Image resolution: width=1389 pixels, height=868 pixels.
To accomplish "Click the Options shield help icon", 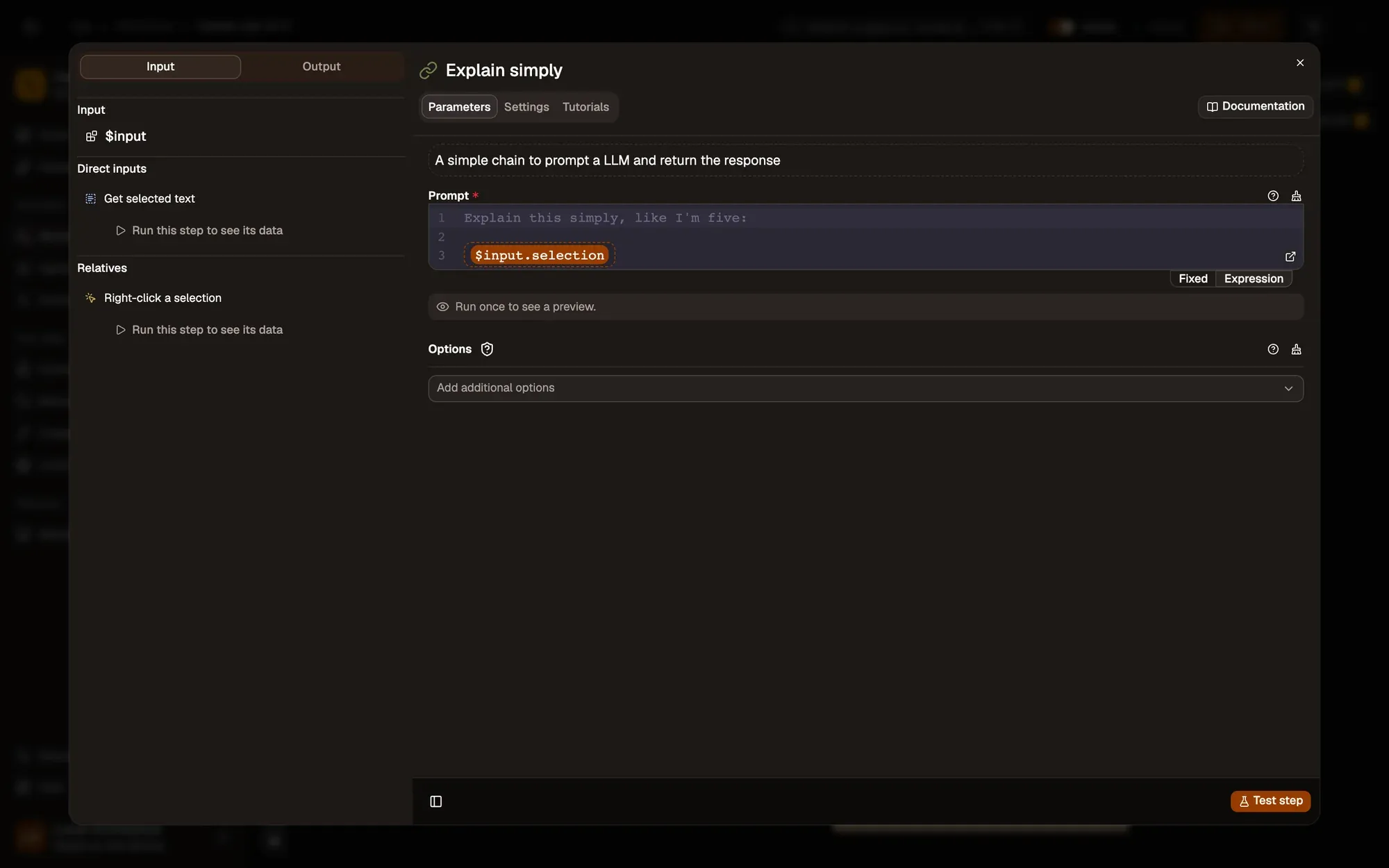I will click(x=487, y=349).
